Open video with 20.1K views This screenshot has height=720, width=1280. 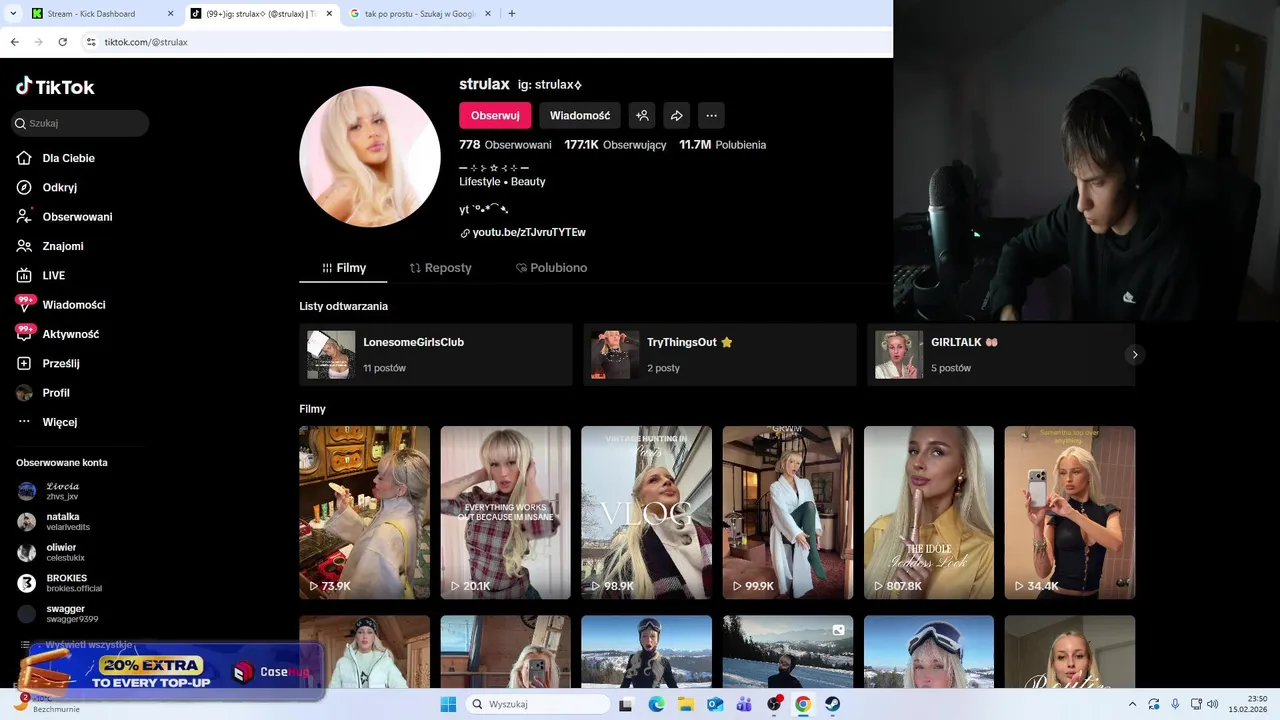[505, 513]
